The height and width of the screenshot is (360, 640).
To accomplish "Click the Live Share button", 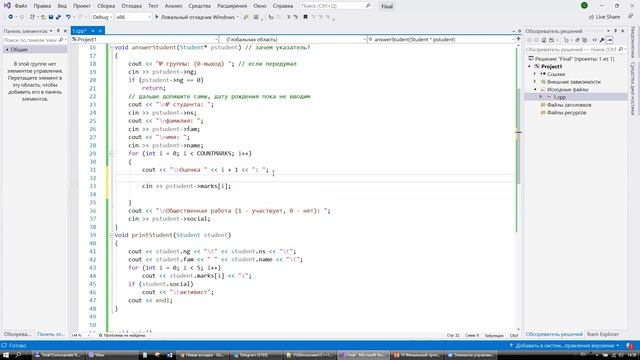I will click(x=604, y=17).
